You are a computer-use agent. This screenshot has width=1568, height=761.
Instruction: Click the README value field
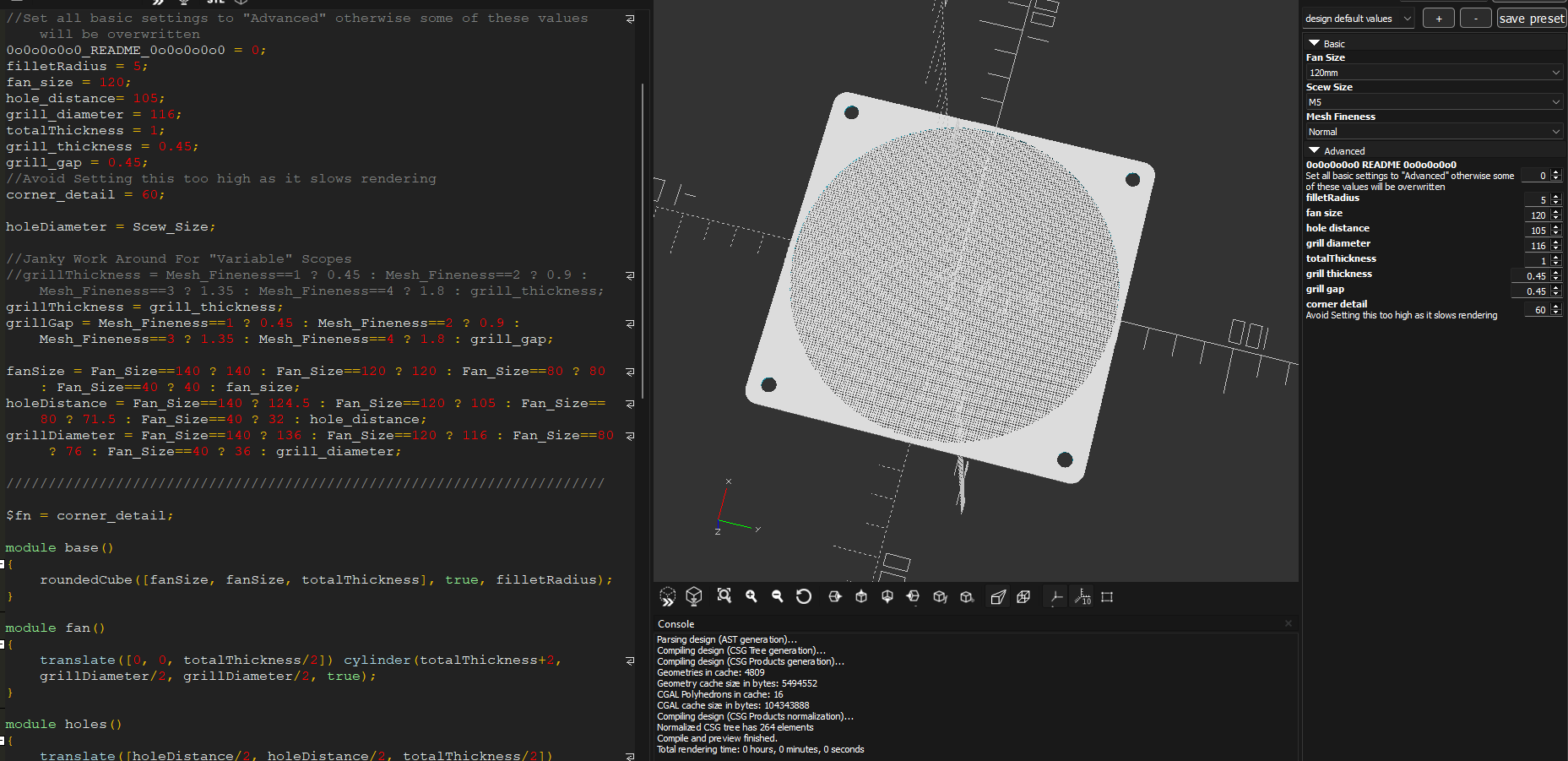[x=1535, y=176]
